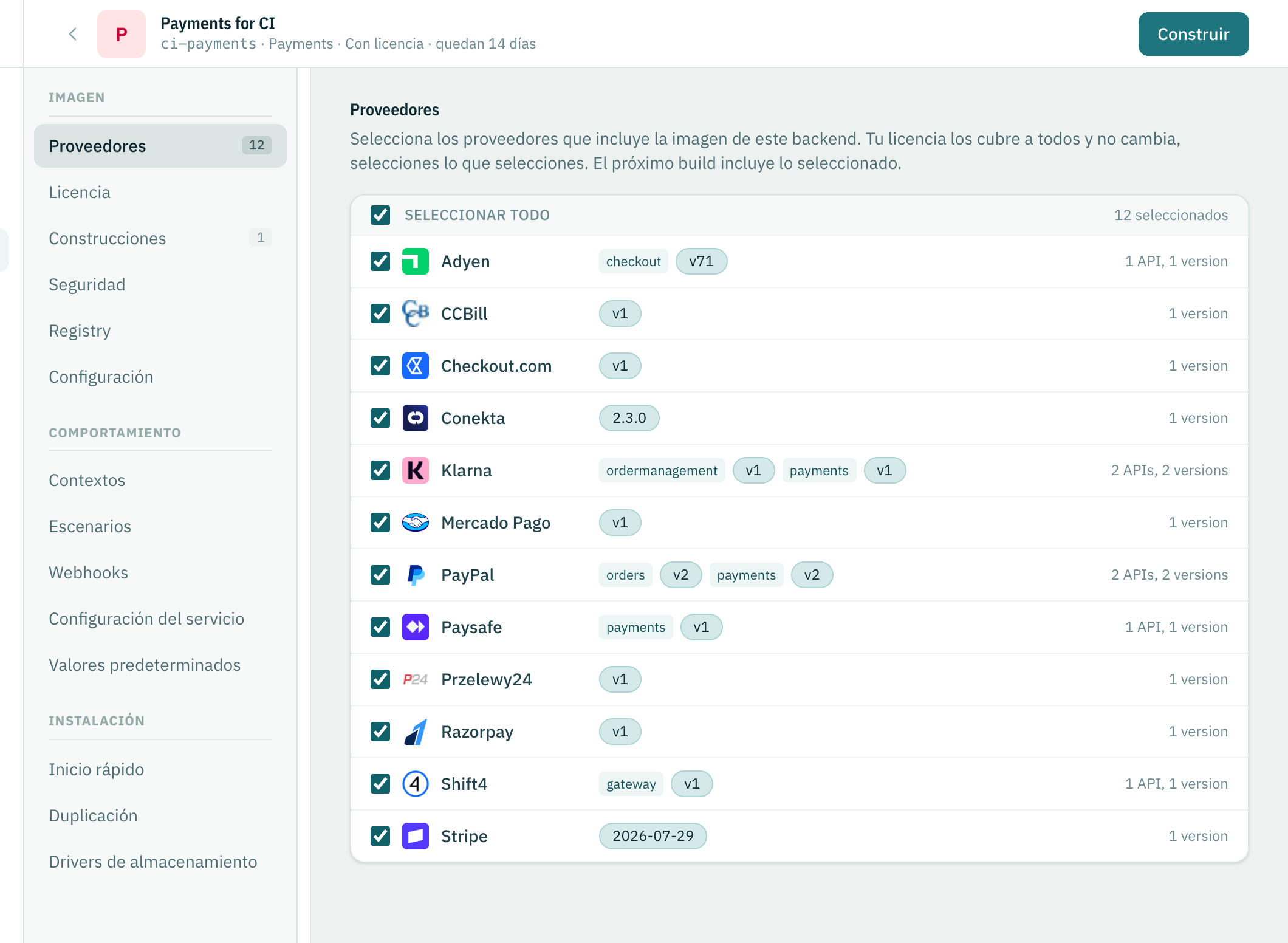
Task: Uncheck the Paysafe checkbox
Action: tap(380, 627)
